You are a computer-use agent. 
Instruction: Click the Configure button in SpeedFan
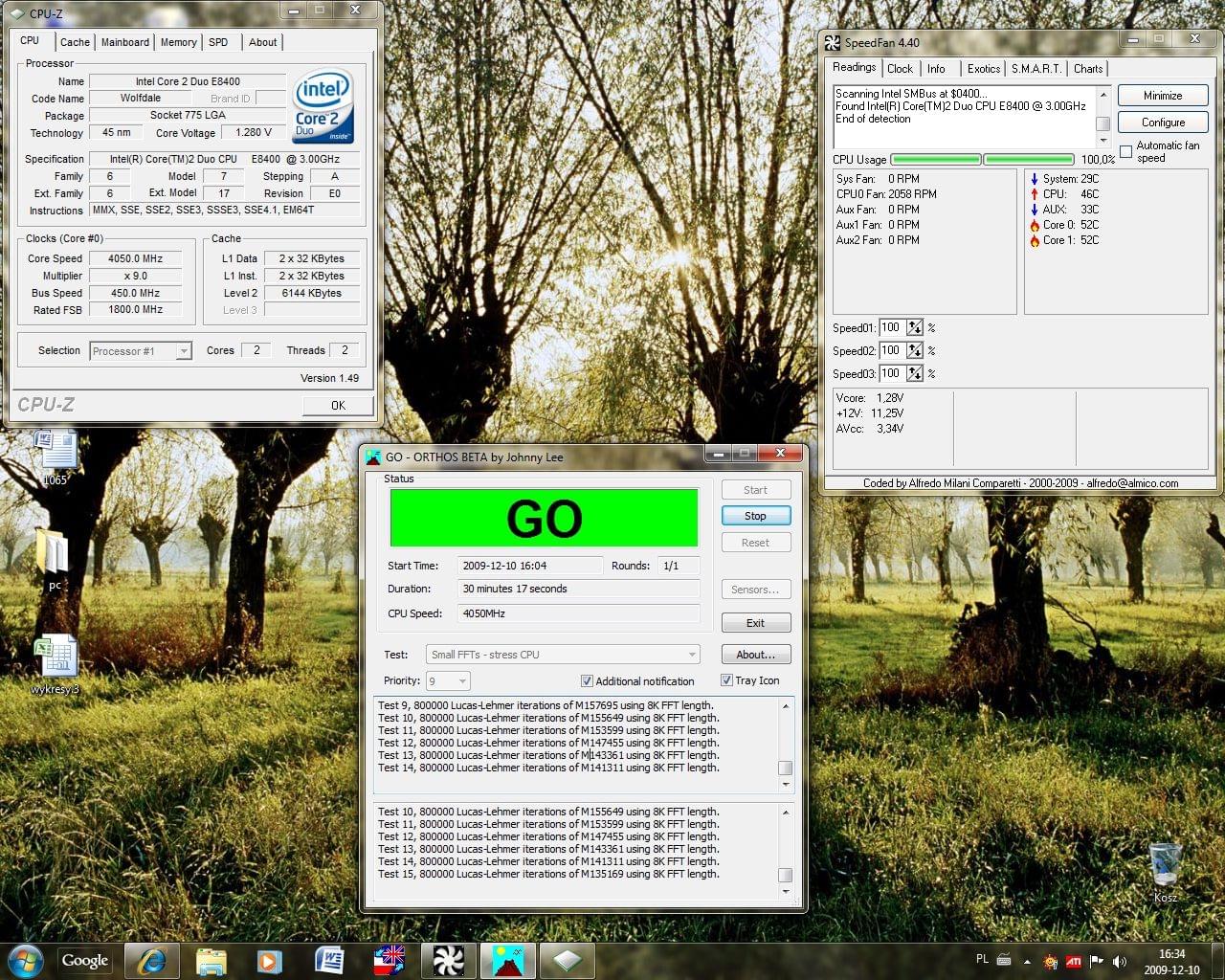click(x=1163, y=122)
